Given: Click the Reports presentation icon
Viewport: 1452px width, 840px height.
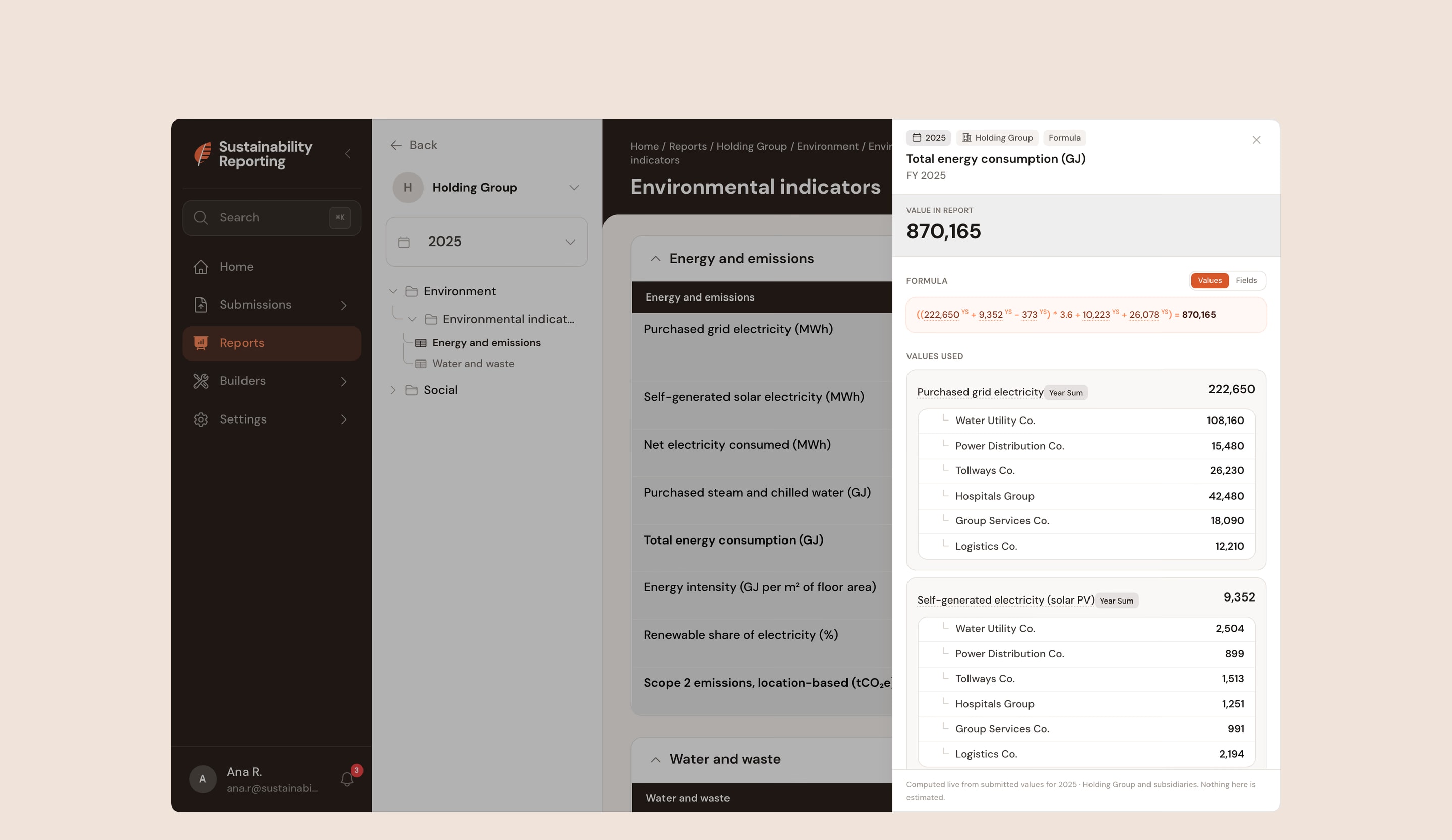Looking at the screenshot, I should click(x=201, y=343).
